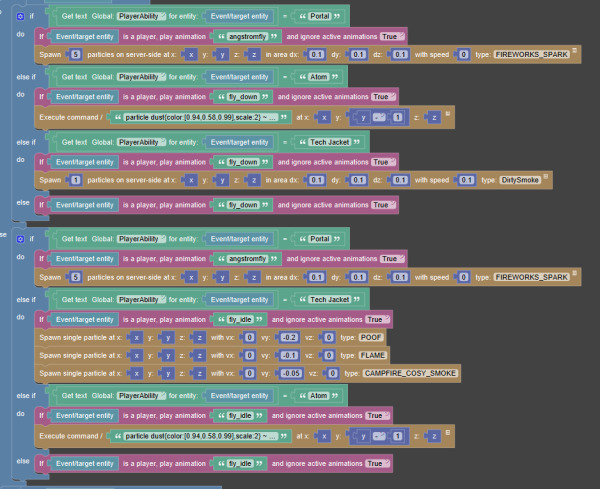Edit particle dust command text in upper if block
Image resolution: width=600 pixels, height=489 pixels.
200,117
